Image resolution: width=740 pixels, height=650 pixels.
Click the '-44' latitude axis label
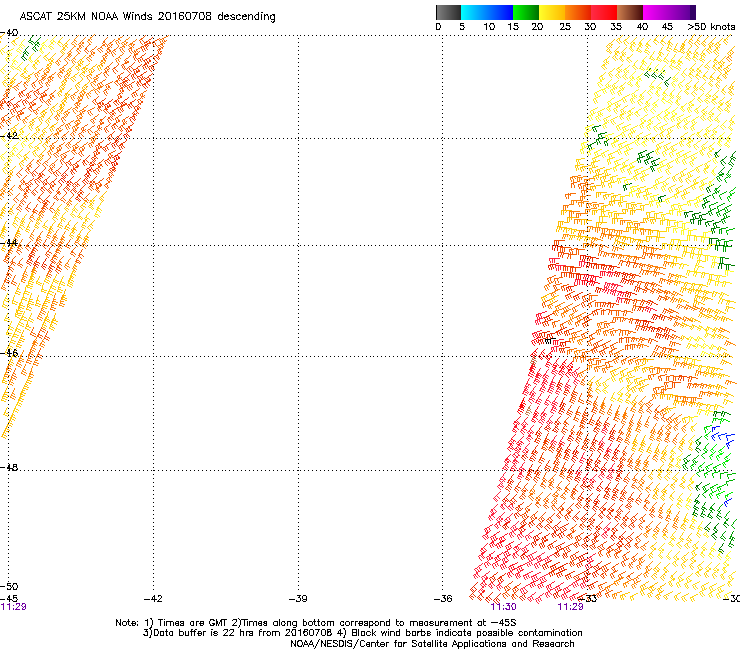[x=9, y=243]
